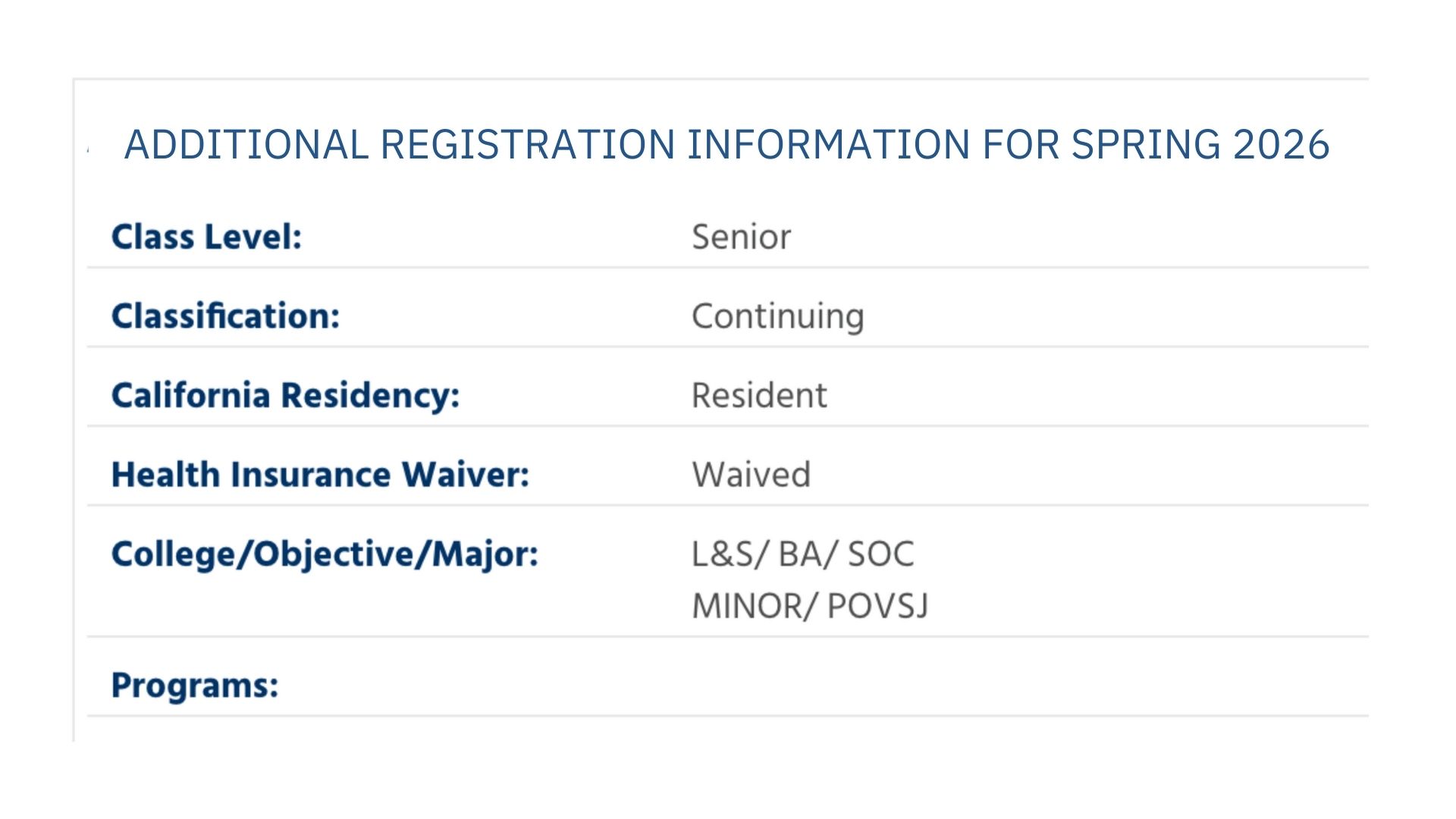
Task: Select the Programs label
Action: pos(195,686)
